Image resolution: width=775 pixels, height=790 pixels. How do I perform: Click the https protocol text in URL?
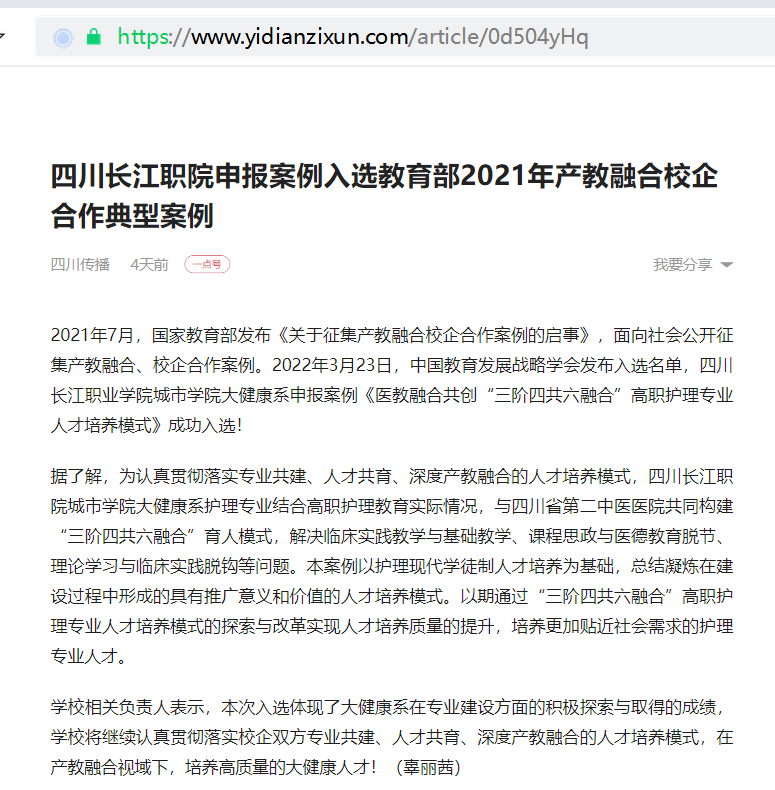(144, 37)
